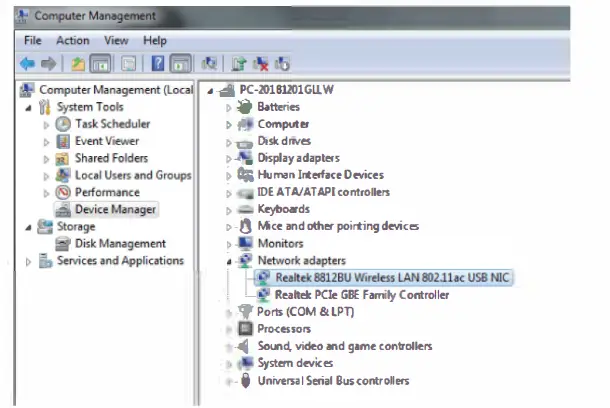Select Disk Management under Storage
610x408 pixels.
(x=120, y=244)
